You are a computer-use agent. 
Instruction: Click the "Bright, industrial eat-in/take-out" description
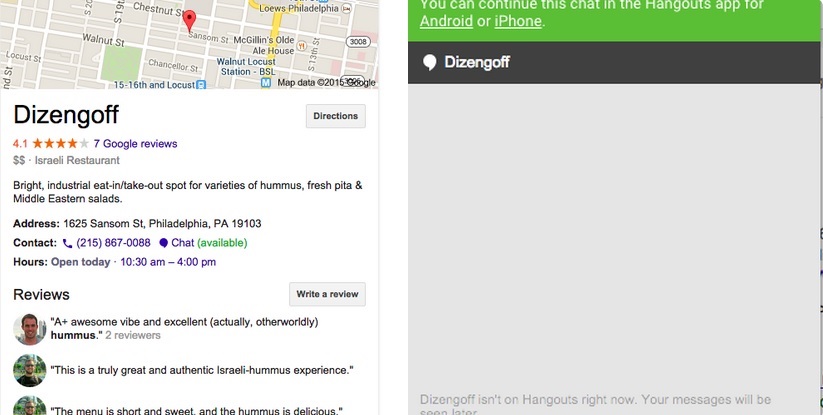tap(187, 192)
